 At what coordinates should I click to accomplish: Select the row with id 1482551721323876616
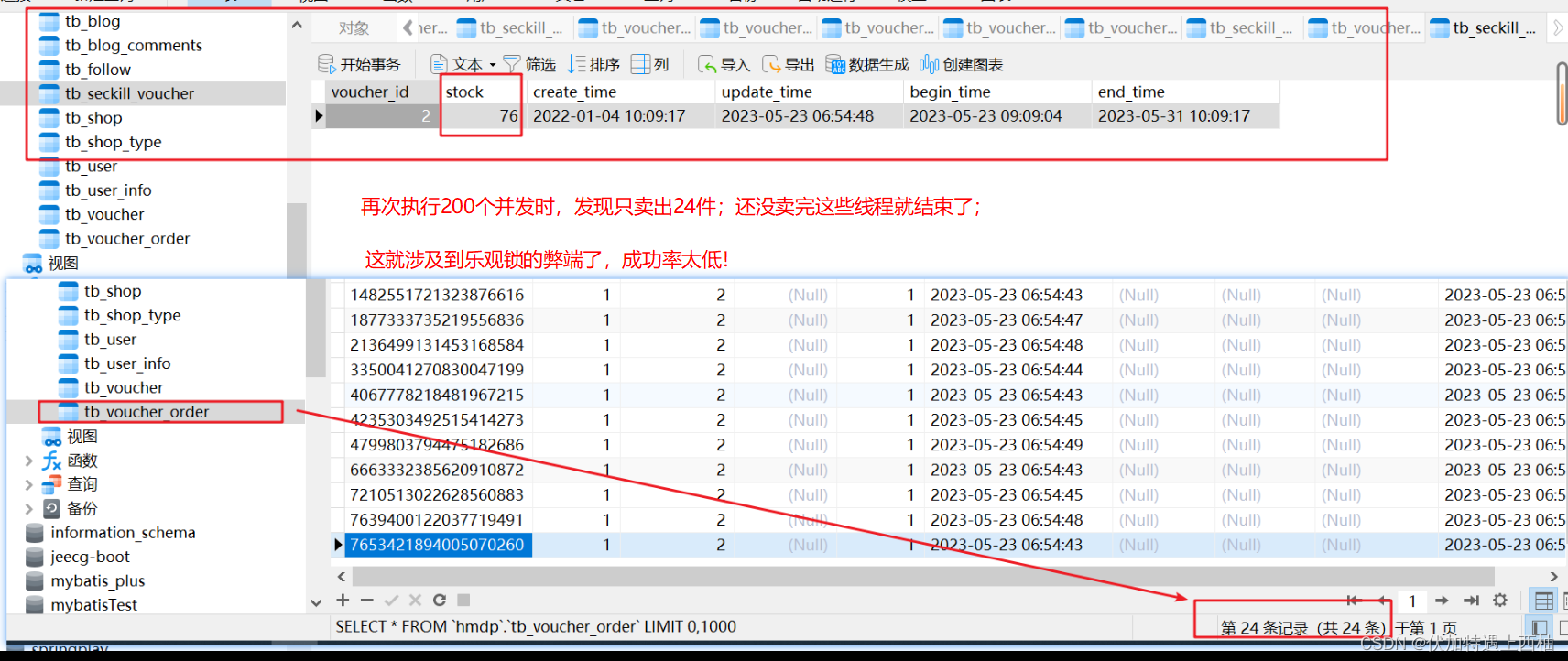coord(437,295)
